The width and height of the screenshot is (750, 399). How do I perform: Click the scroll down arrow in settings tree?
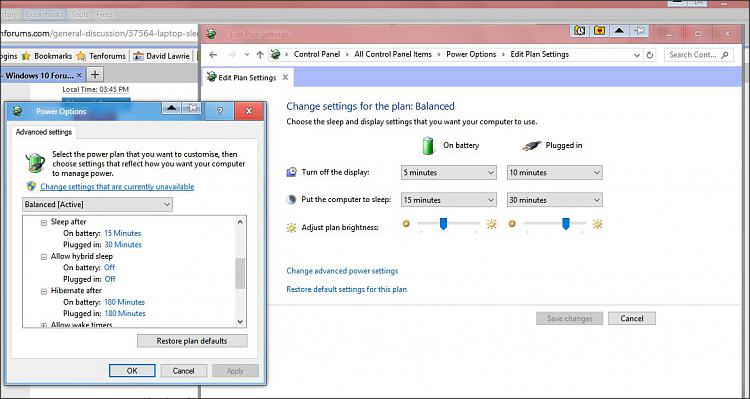[240, 322]
